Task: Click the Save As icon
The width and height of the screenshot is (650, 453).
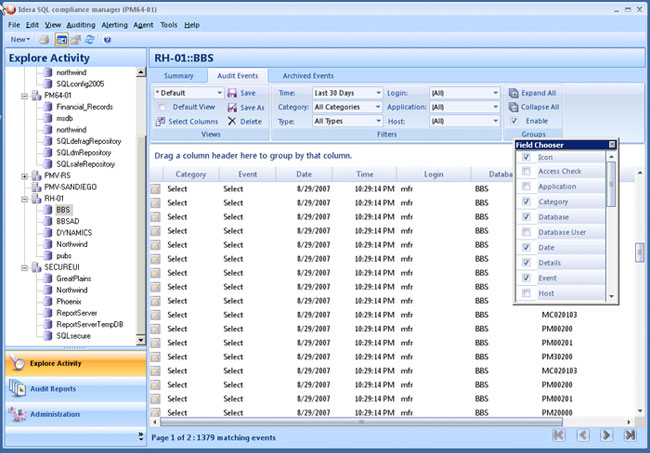Action: click(x=232, y=107)
